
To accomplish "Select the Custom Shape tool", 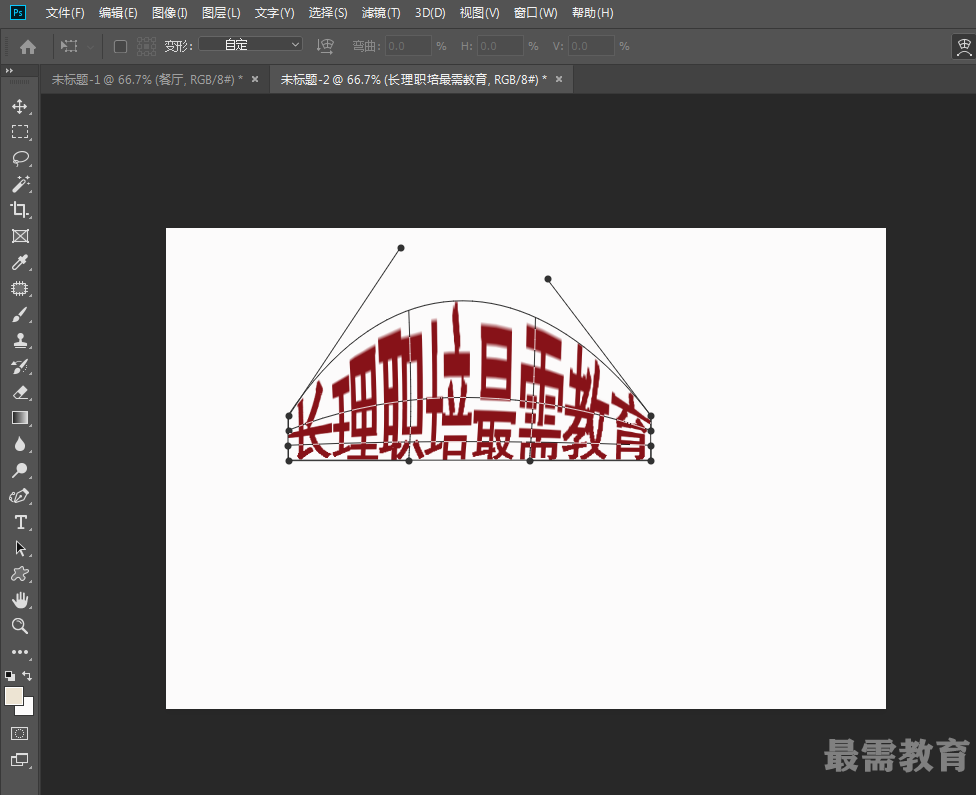I will coord(20,574).
